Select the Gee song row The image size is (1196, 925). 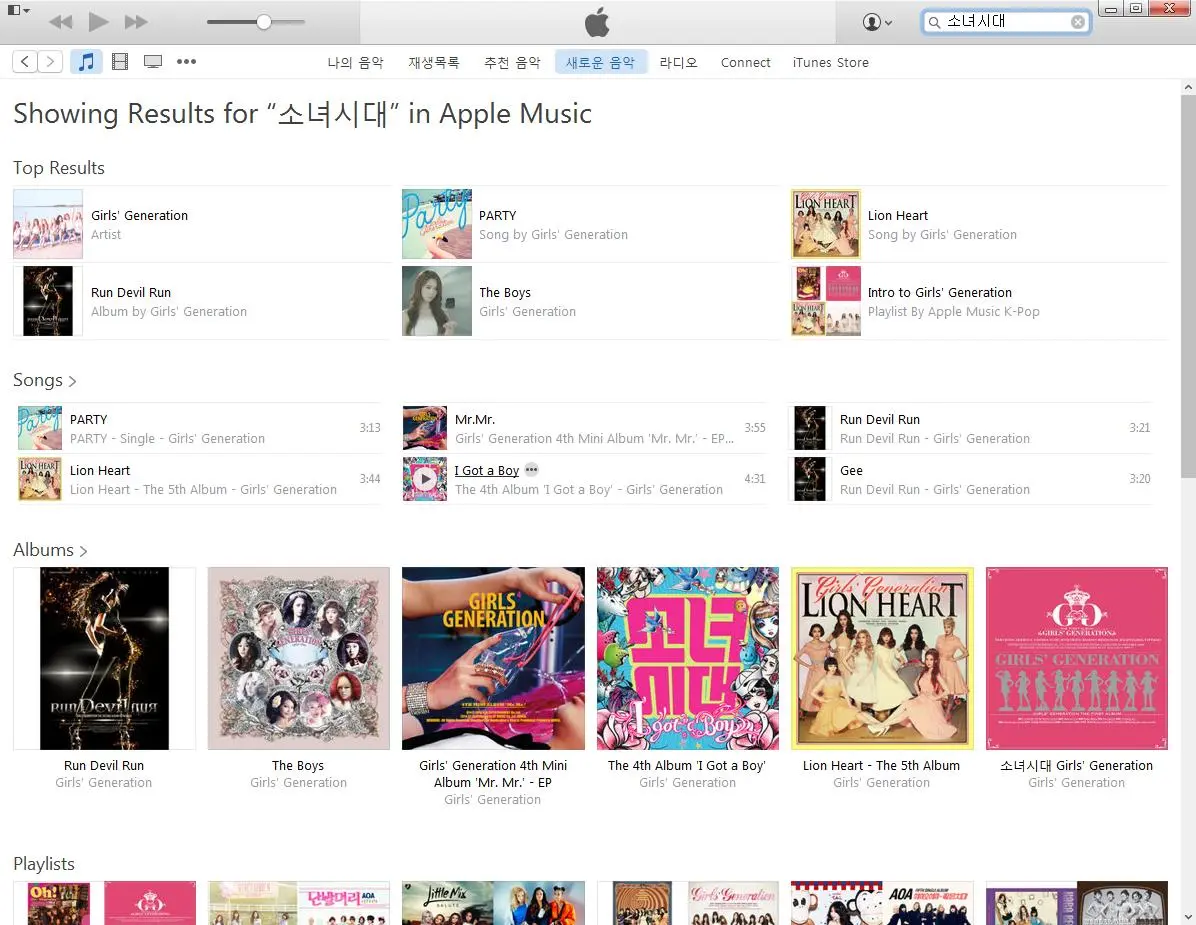point(970,479)
